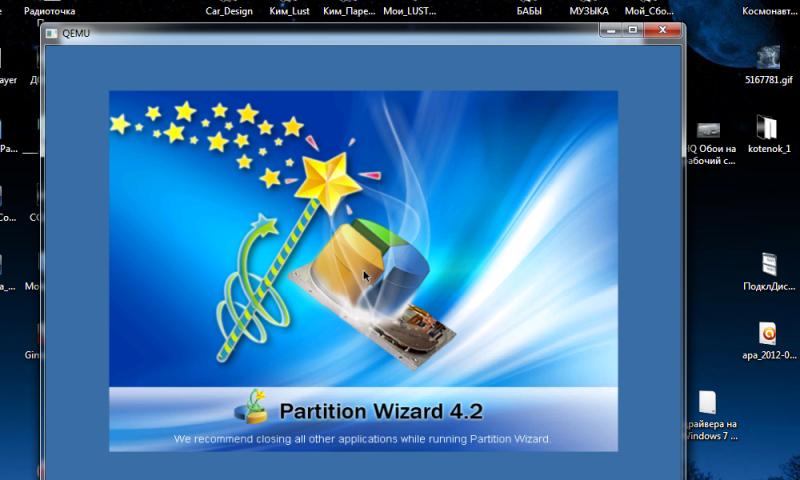Close the QEMU window
800x480 pixels.
click(x=660, y=31)
